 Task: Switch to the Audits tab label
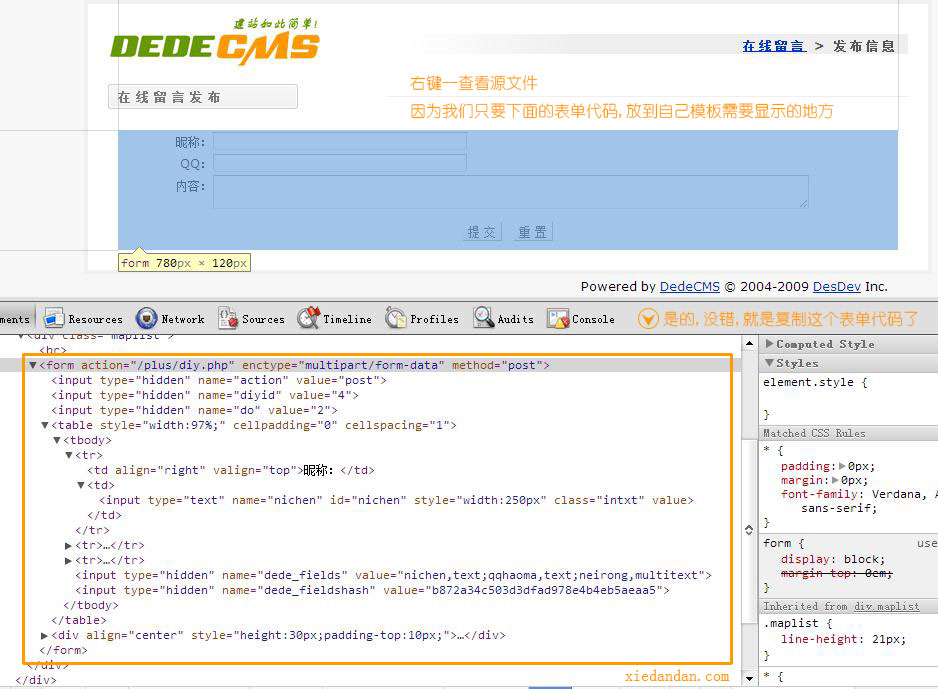click(516, 319)
